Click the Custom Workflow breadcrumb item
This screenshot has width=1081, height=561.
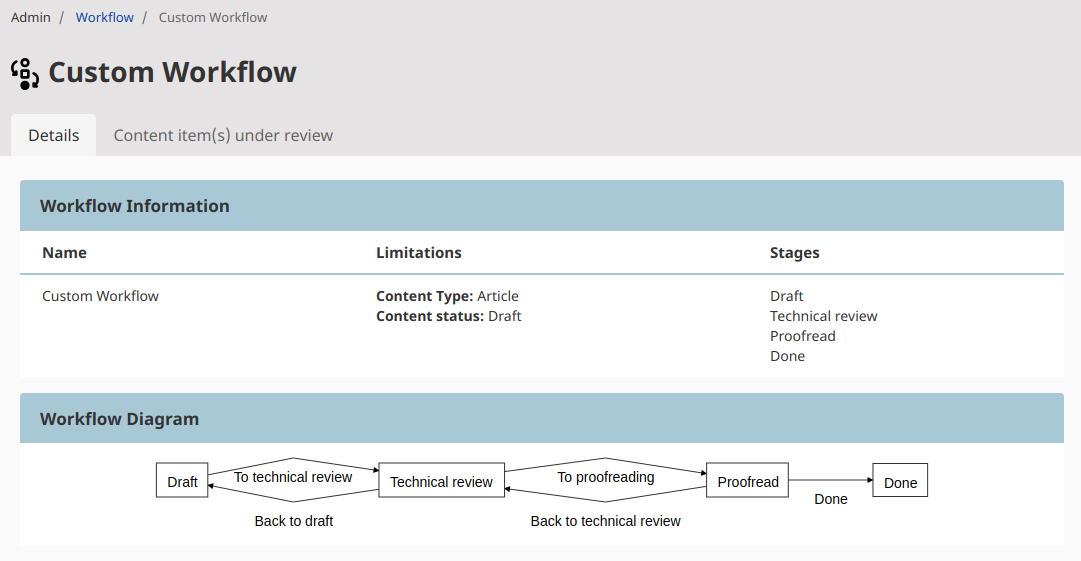(x=213, y=17)
